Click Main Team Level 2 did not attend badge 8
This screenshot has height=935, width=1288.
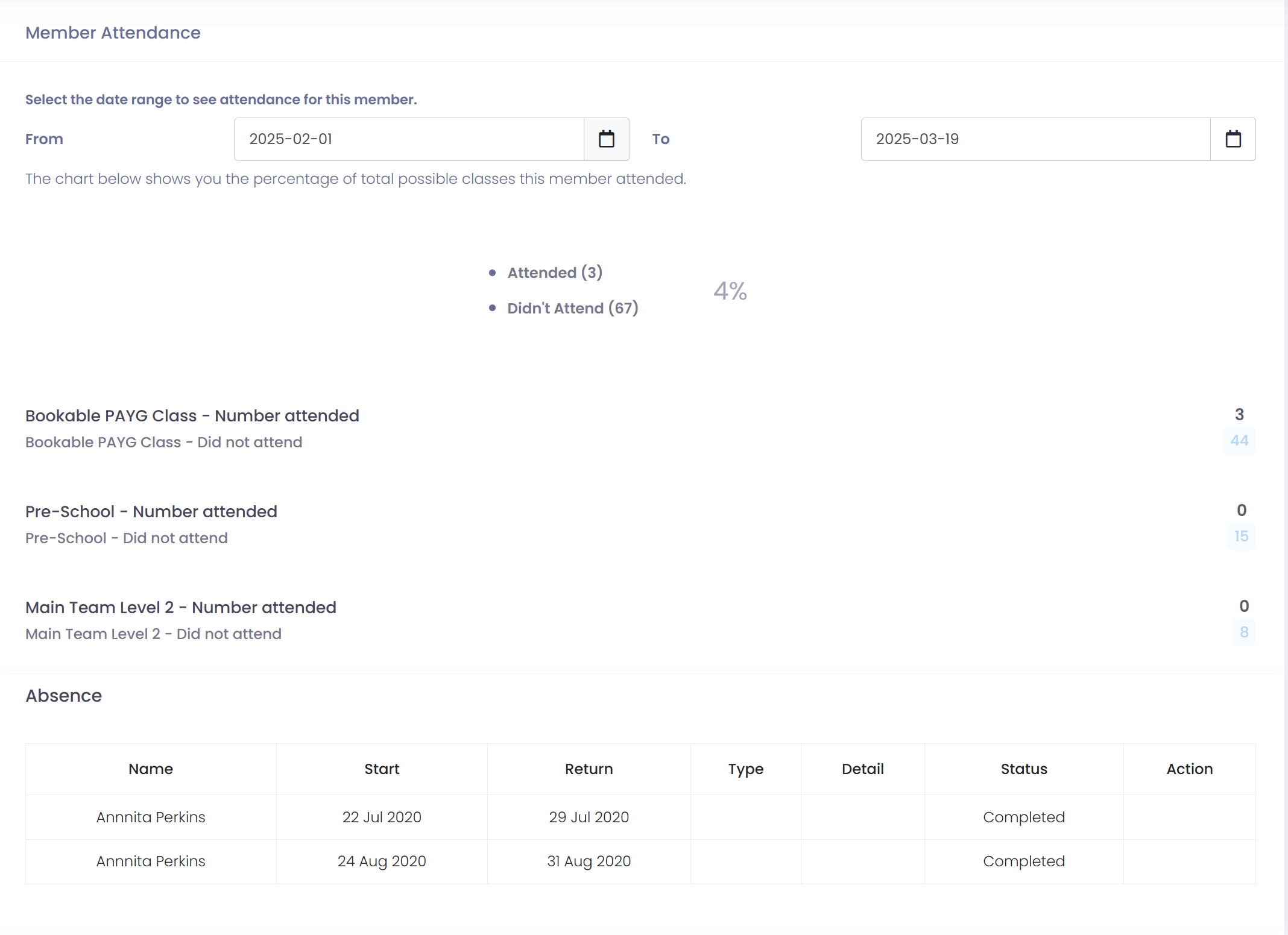pyautogui.click(x=1243, y=632)
